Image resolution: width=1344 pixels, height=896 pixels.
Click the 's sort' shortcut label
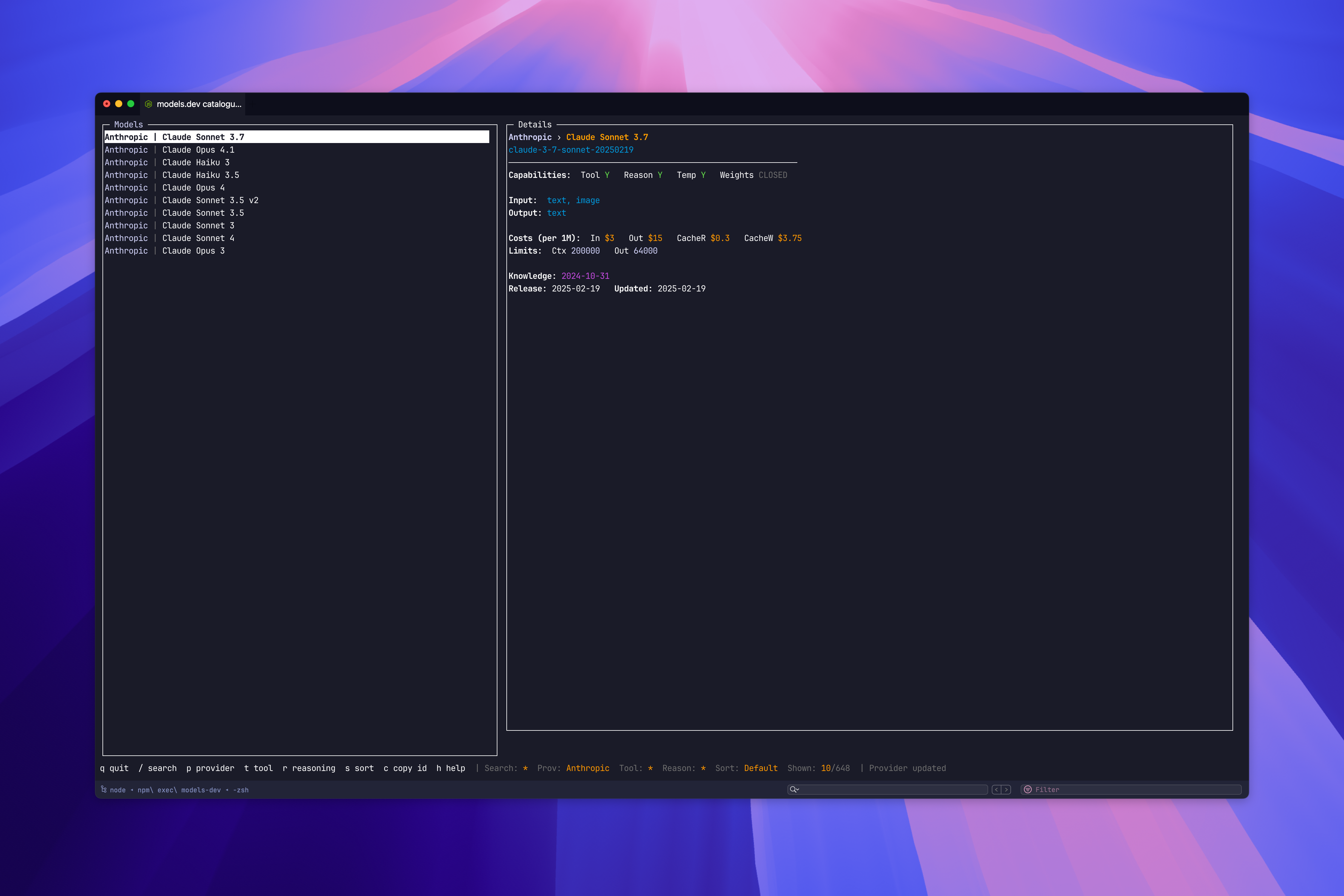point(359,768)
